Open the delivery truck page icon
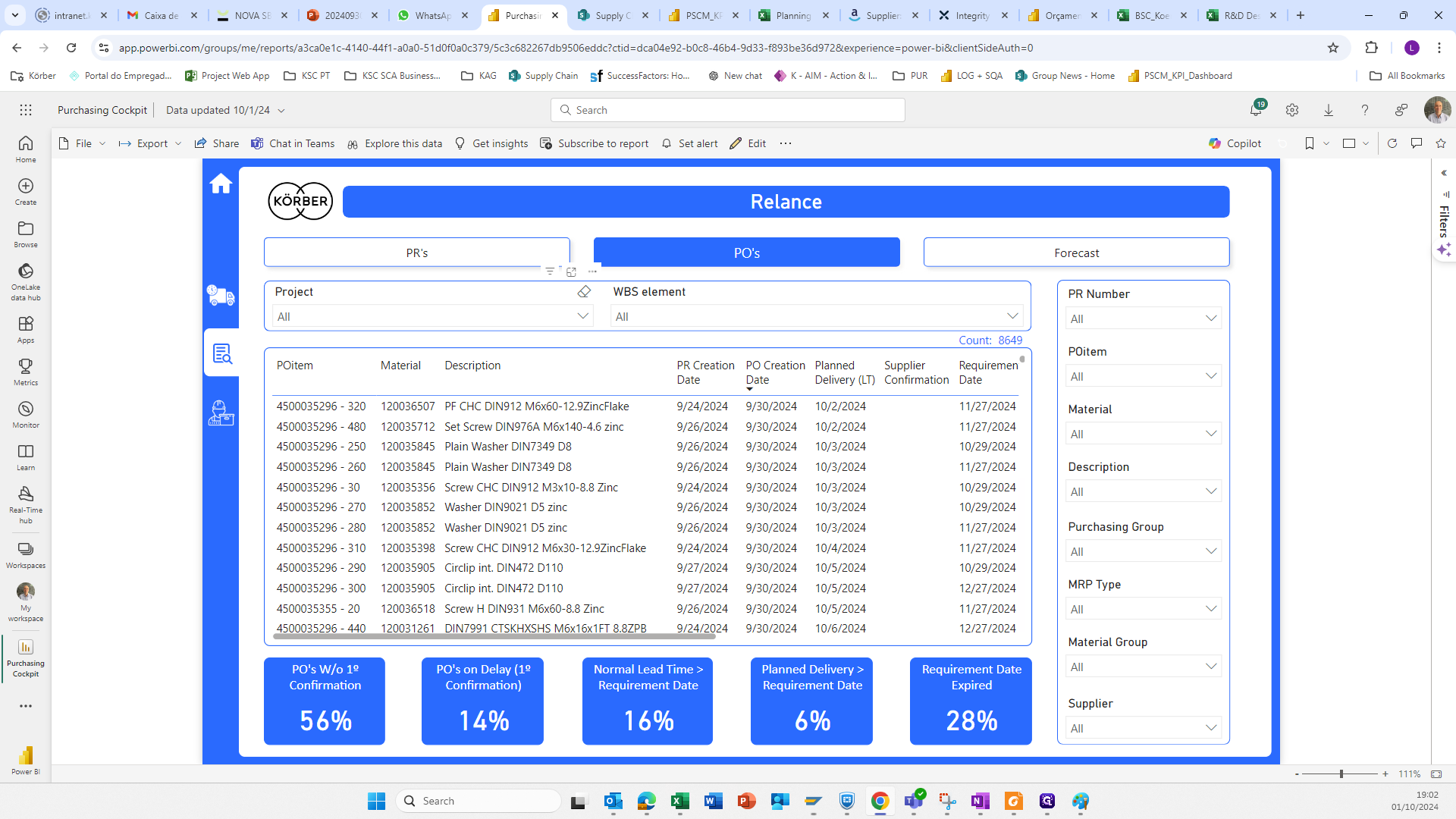The width and height of the screenshot is (1456, 819). coord(221,296)
